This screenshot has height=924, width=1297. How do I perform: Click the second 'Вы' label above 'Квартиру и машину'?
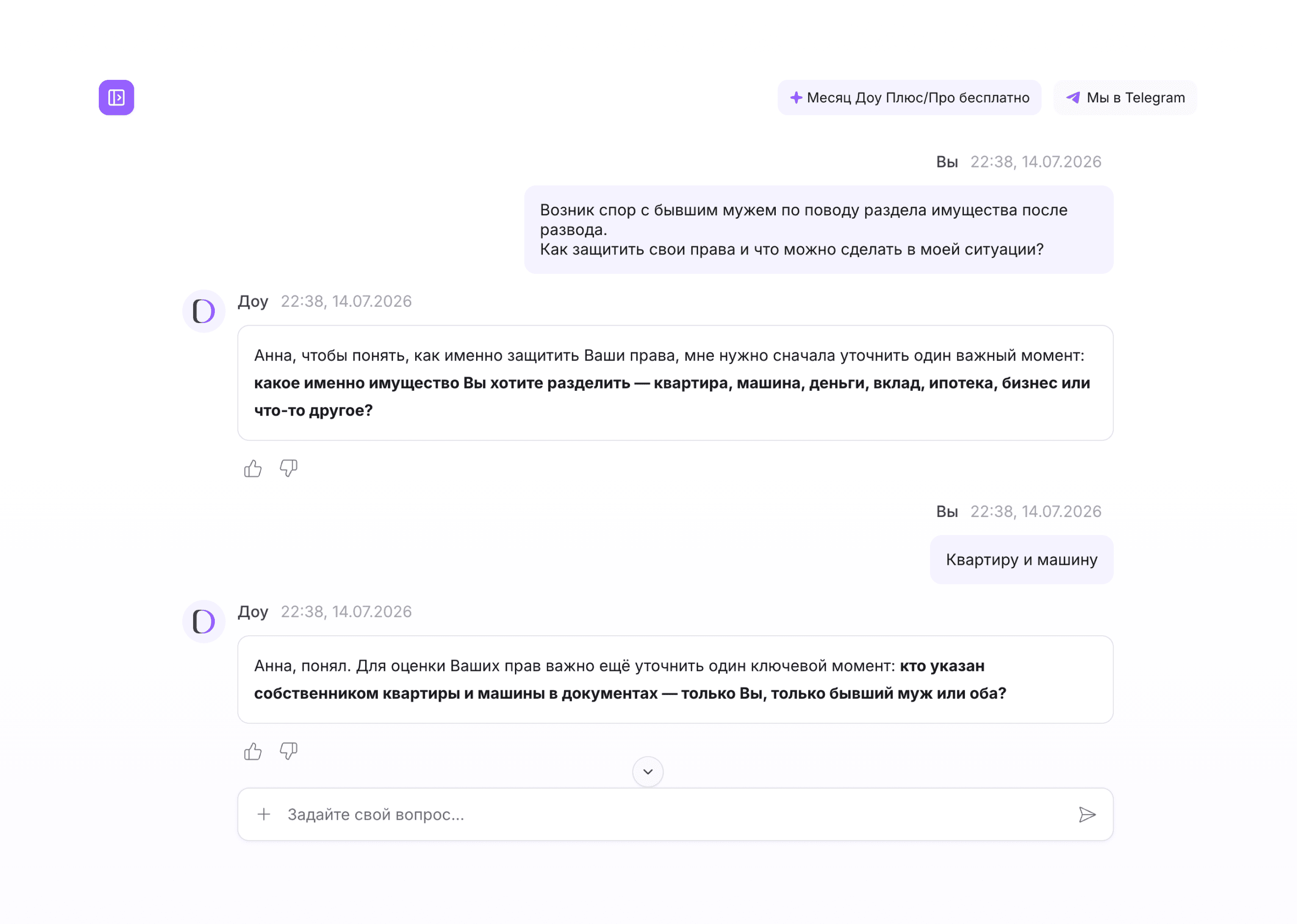(x=946, y=512)
